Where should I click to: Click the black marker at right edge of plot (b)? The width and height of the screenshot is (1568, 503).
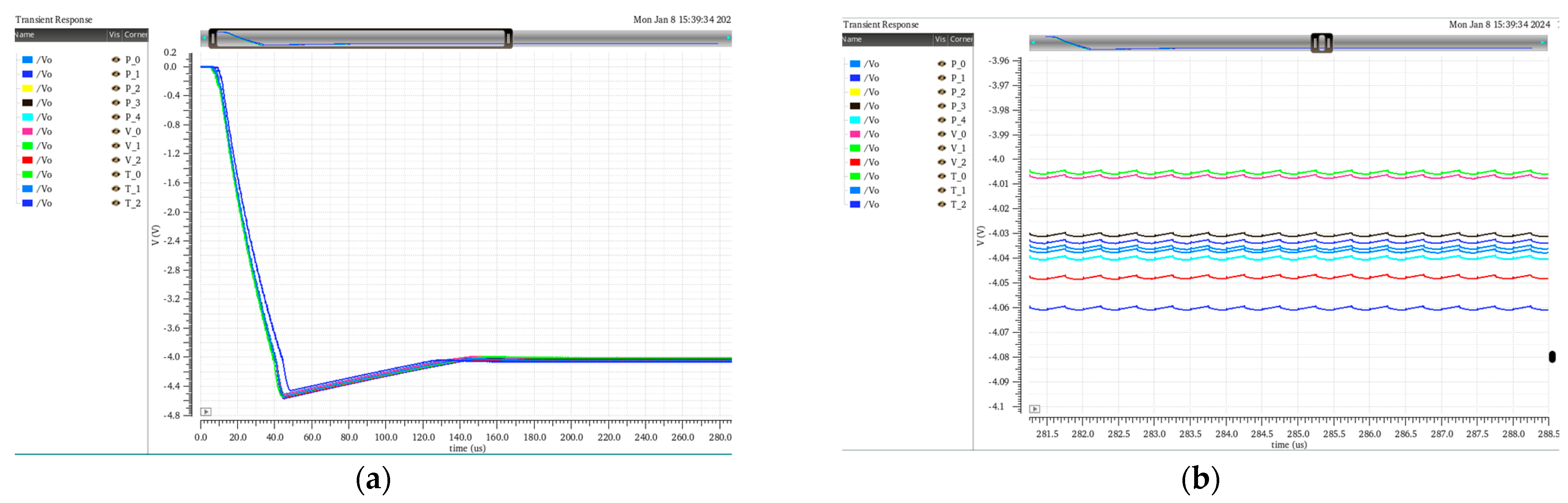[1552, 357]
